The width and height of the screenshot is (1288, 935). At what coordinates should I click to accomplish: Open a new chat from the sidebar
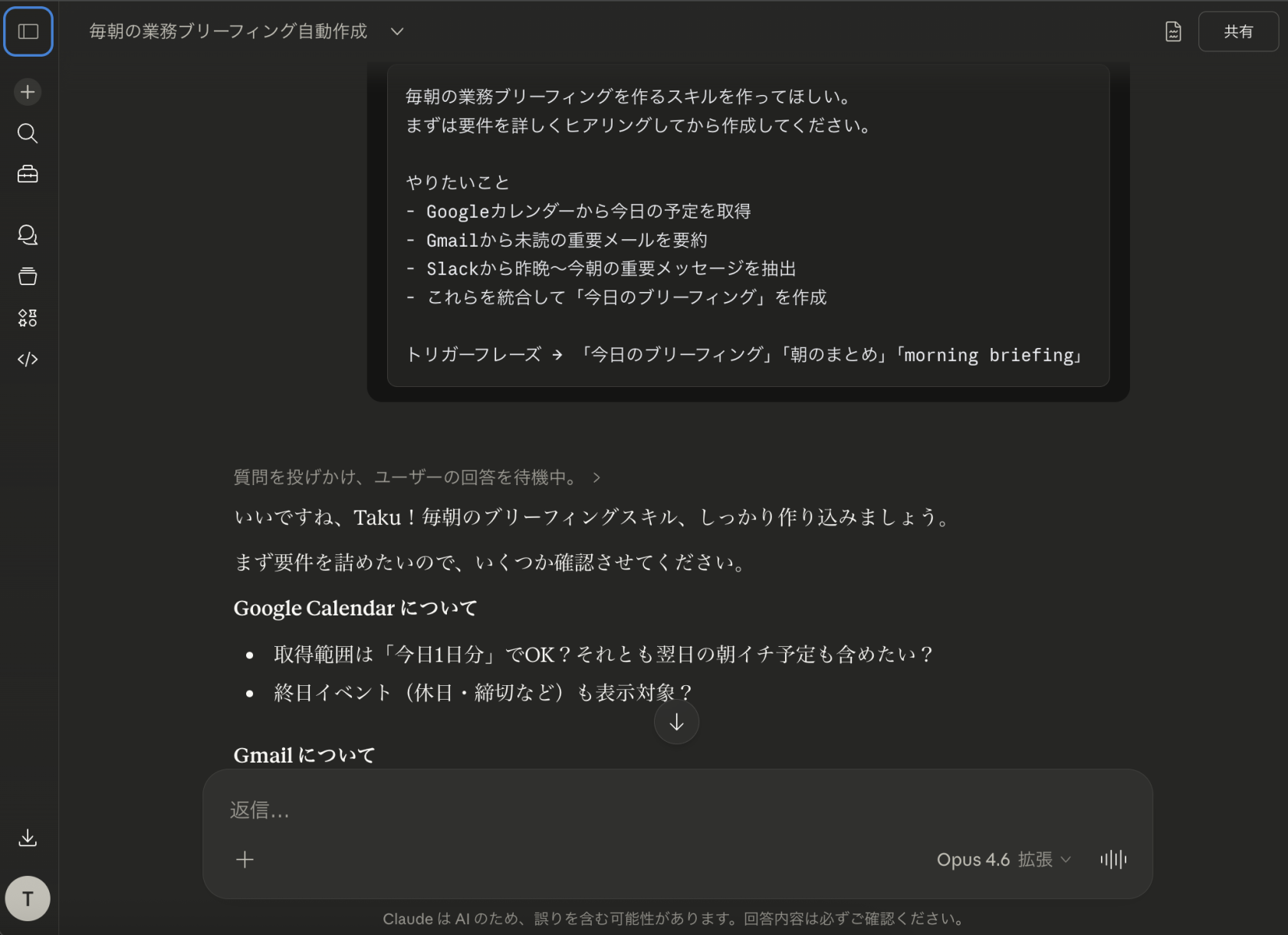28,91
